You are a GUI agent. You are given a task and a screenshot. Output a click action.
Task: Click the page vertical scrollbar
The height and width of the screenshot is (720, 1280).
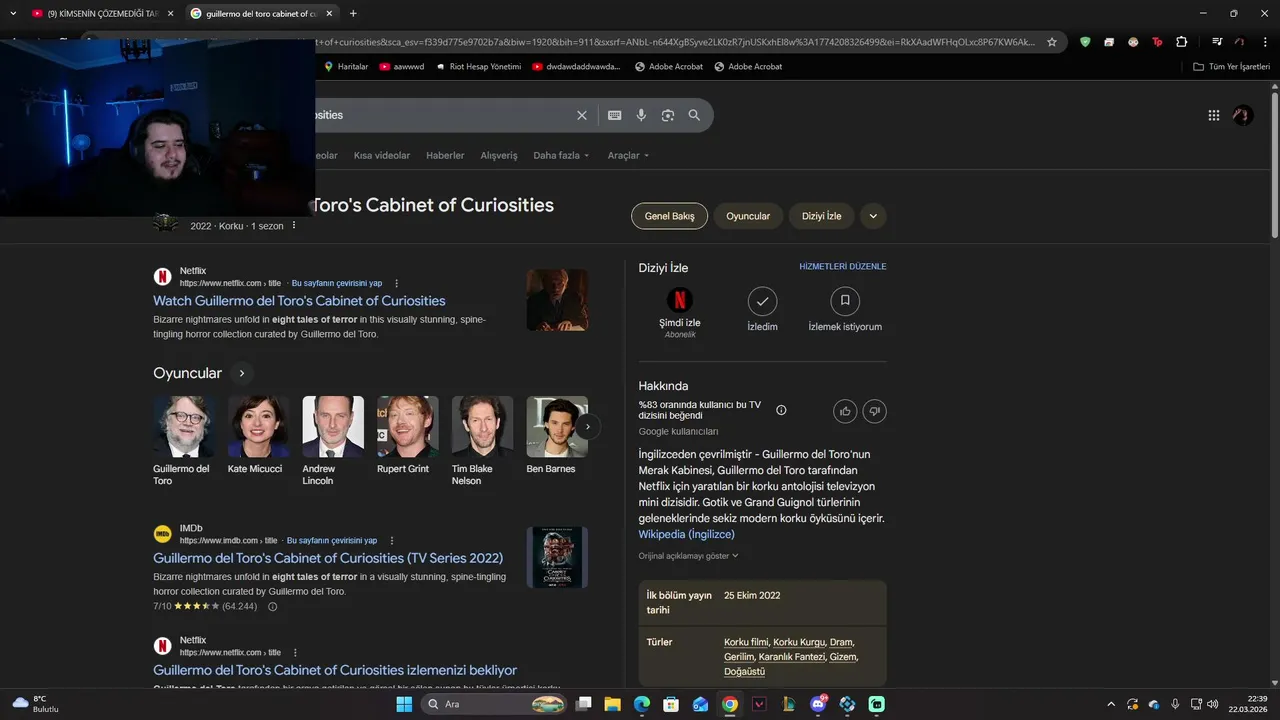pyautogui.click(x=1274, y=165)
